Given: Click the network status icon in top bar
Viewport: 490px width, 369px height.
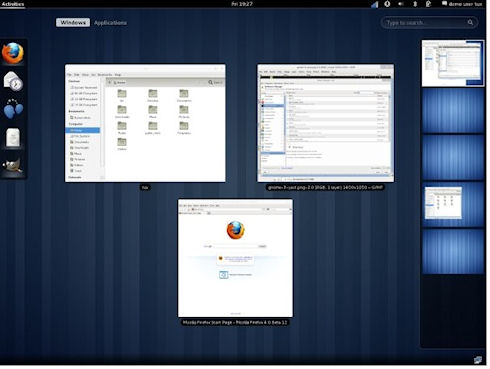Looking at the screenshot, I should [x=375, y=4].
